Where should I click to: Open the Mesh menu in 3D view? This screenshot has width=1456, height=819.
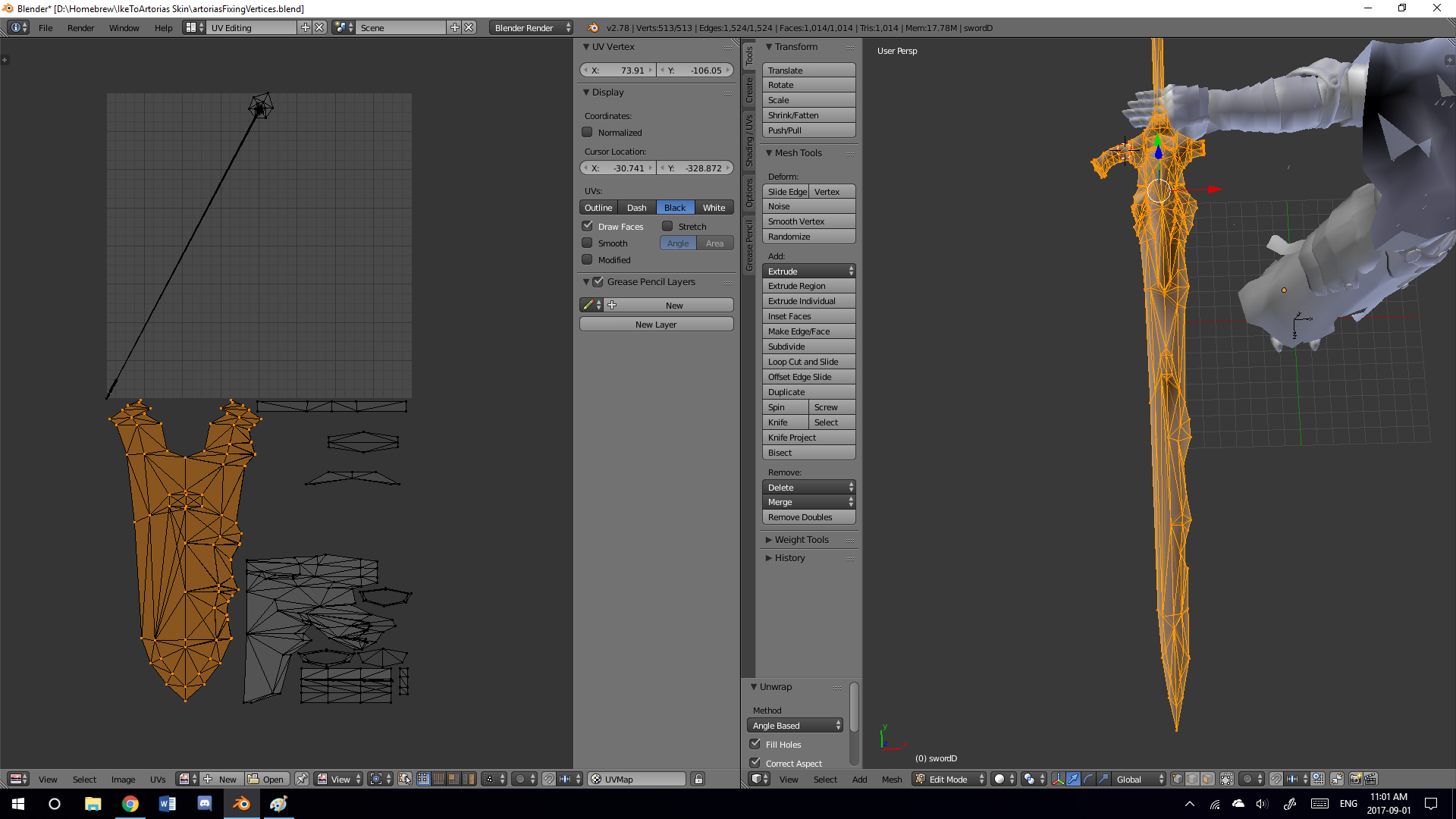(892, 779)
